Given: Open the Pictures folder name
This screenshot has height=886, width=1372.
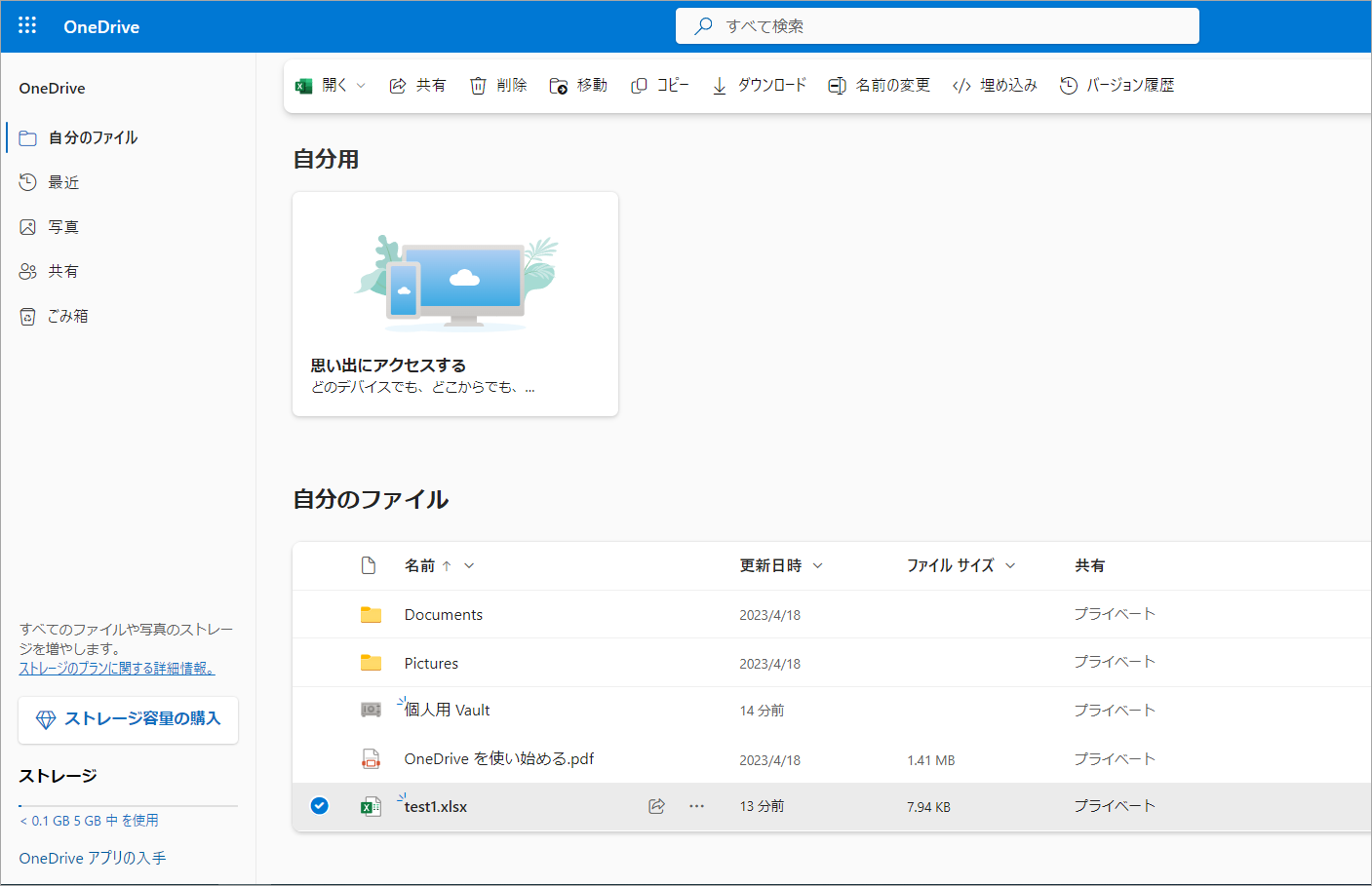Looking at the screenshot, I should point(431,664).
